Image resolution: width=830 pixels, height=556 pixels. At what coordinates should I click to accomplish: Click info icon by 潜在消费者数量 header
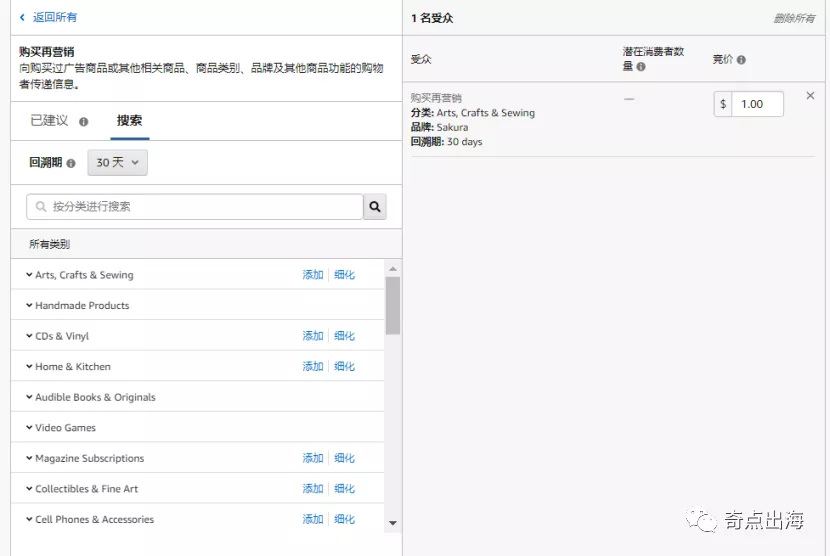[641, 67]
